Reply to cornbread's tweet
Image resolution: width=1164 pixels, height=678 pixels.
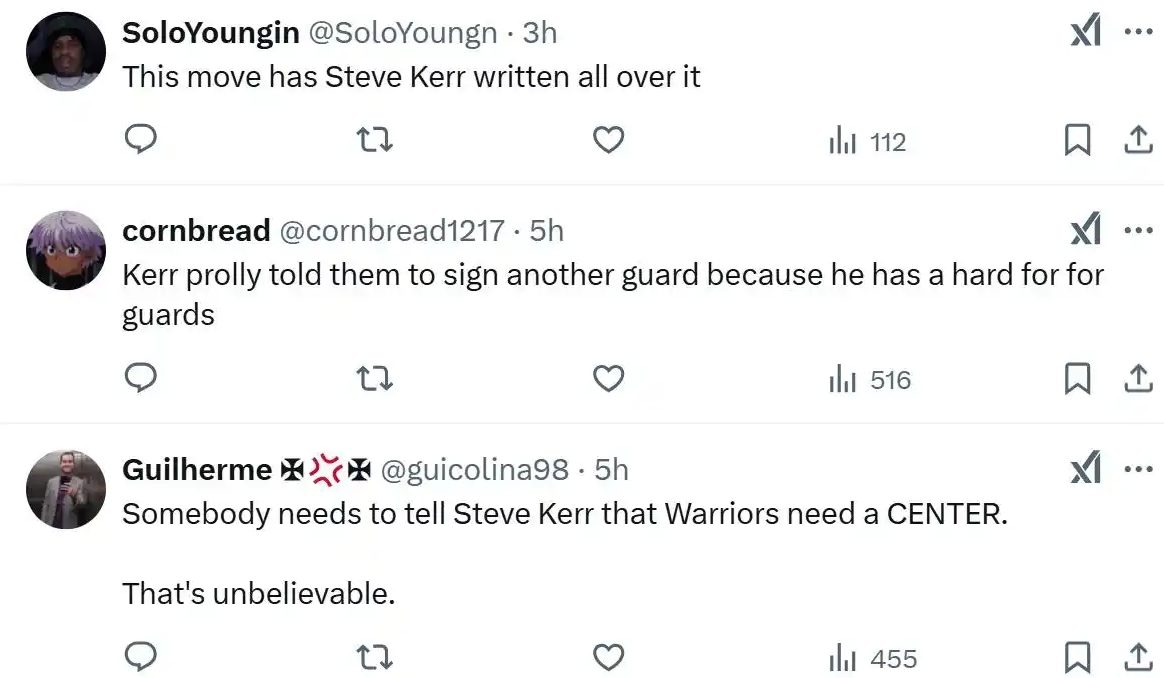click(141, 379)
